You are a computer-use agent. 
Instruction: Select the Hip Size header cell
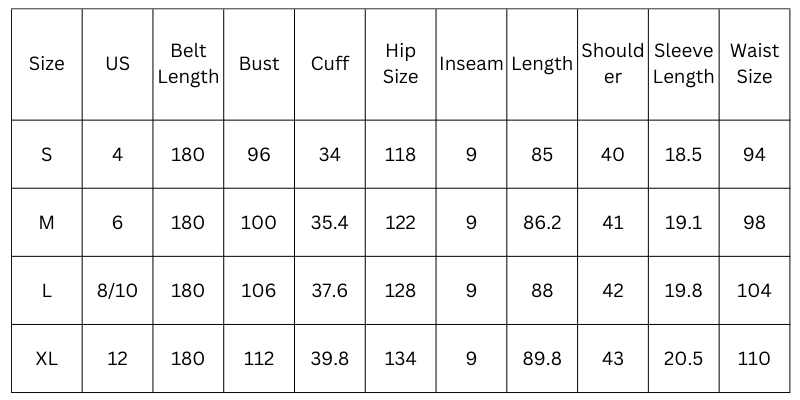(400, 64)
